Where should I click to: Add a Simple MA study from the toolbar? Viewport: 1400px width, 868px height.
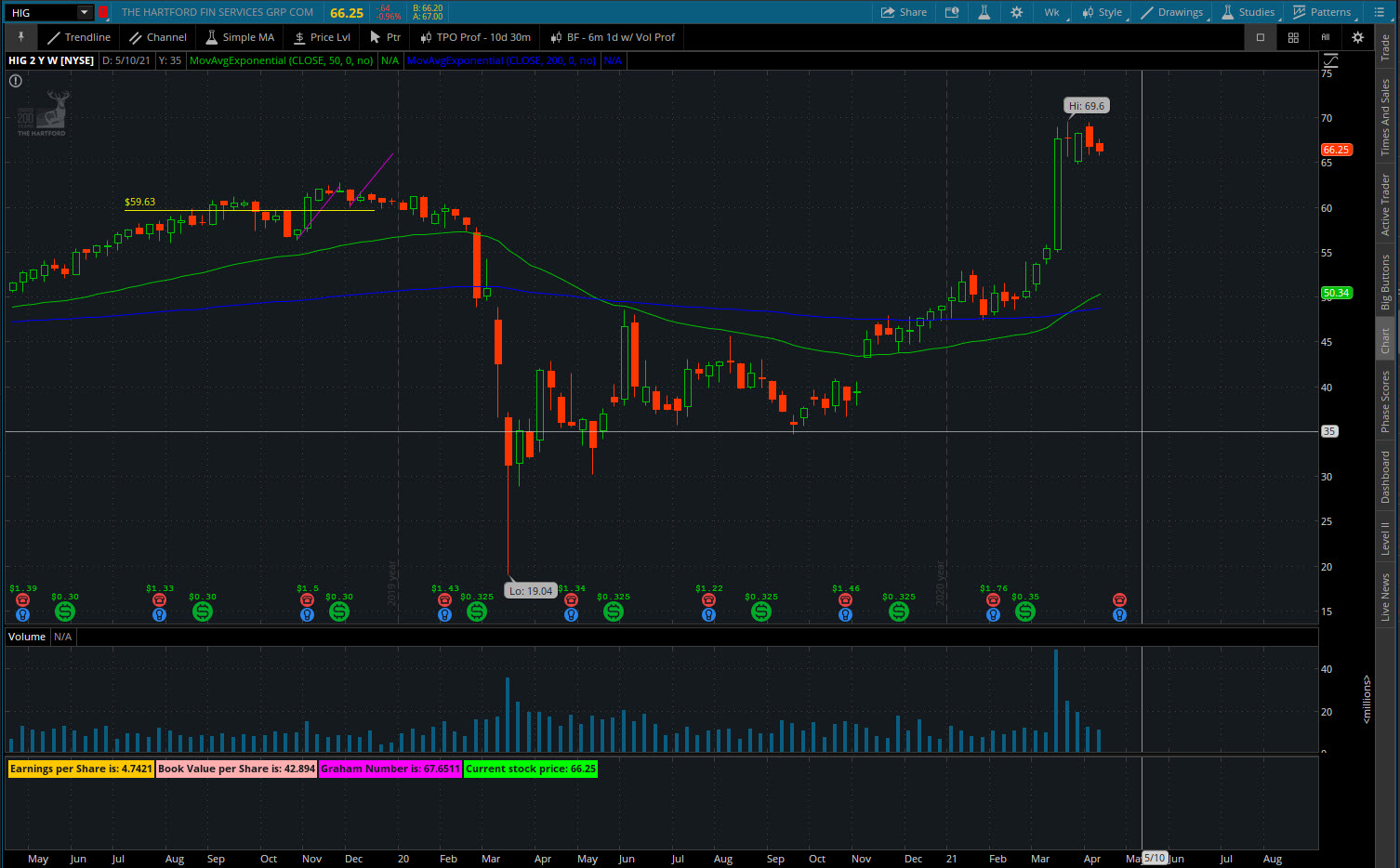coord(240,37)
